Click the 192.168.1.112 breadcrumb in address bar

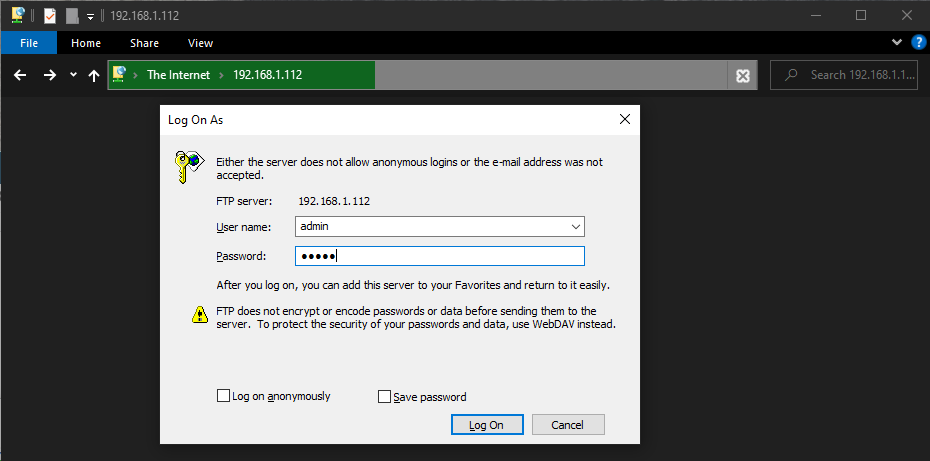click(267, 75)
